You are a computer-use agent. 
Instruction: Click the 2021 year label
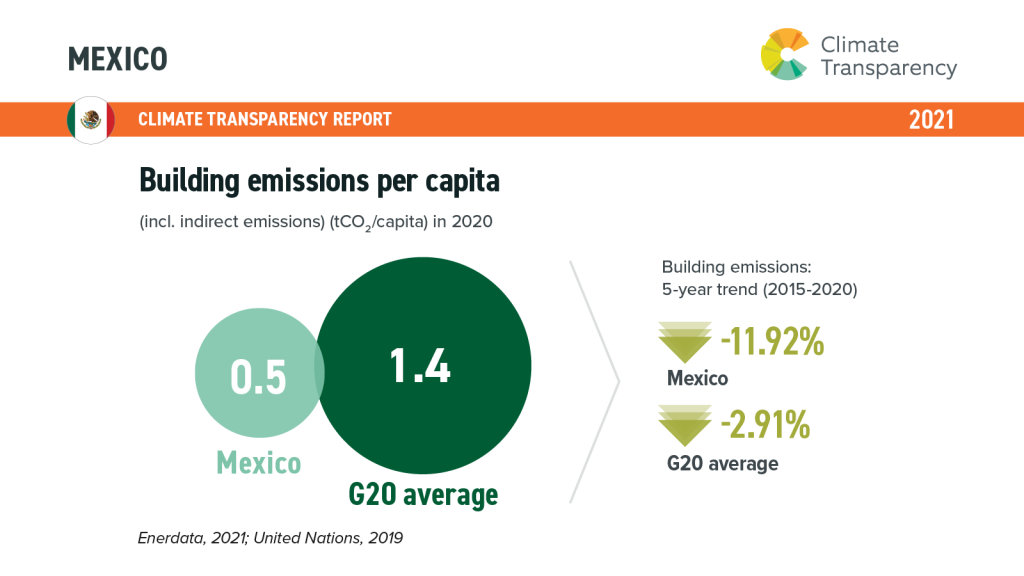[930, 120]
